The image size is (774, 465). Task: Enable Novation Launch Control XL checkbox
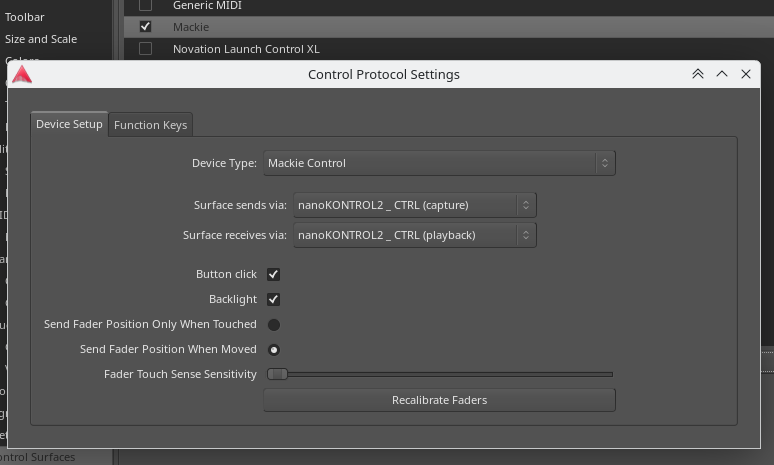(146, 49)
